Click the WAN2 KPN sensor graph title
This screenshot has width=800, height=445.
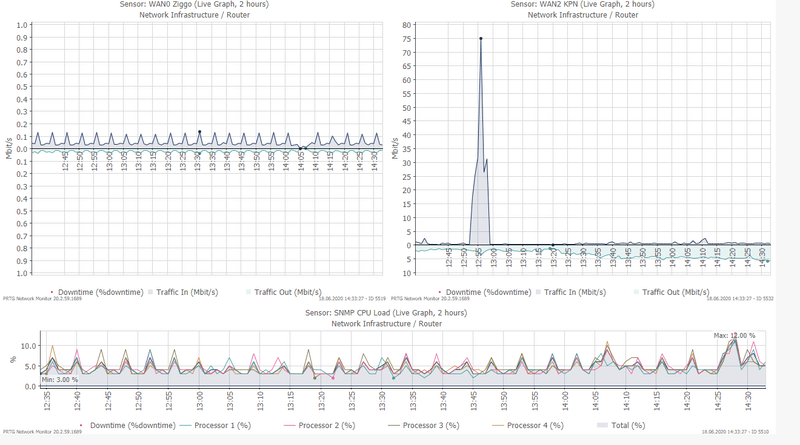(582, 4)
